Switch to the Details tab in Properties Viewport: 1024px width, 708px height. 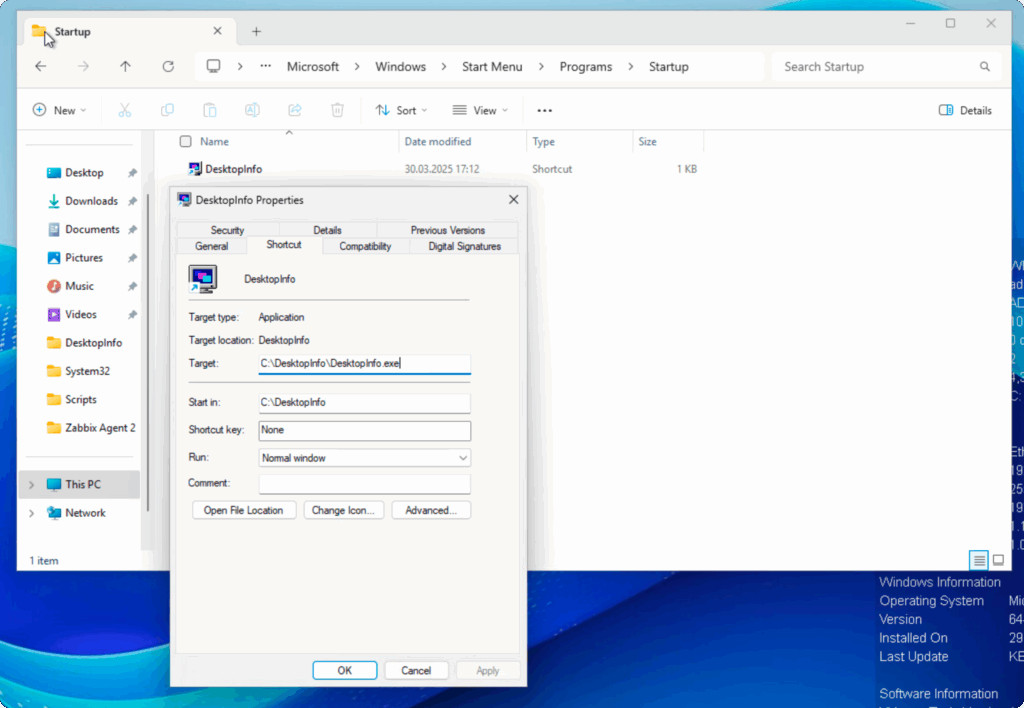click(x=327, y=230)
